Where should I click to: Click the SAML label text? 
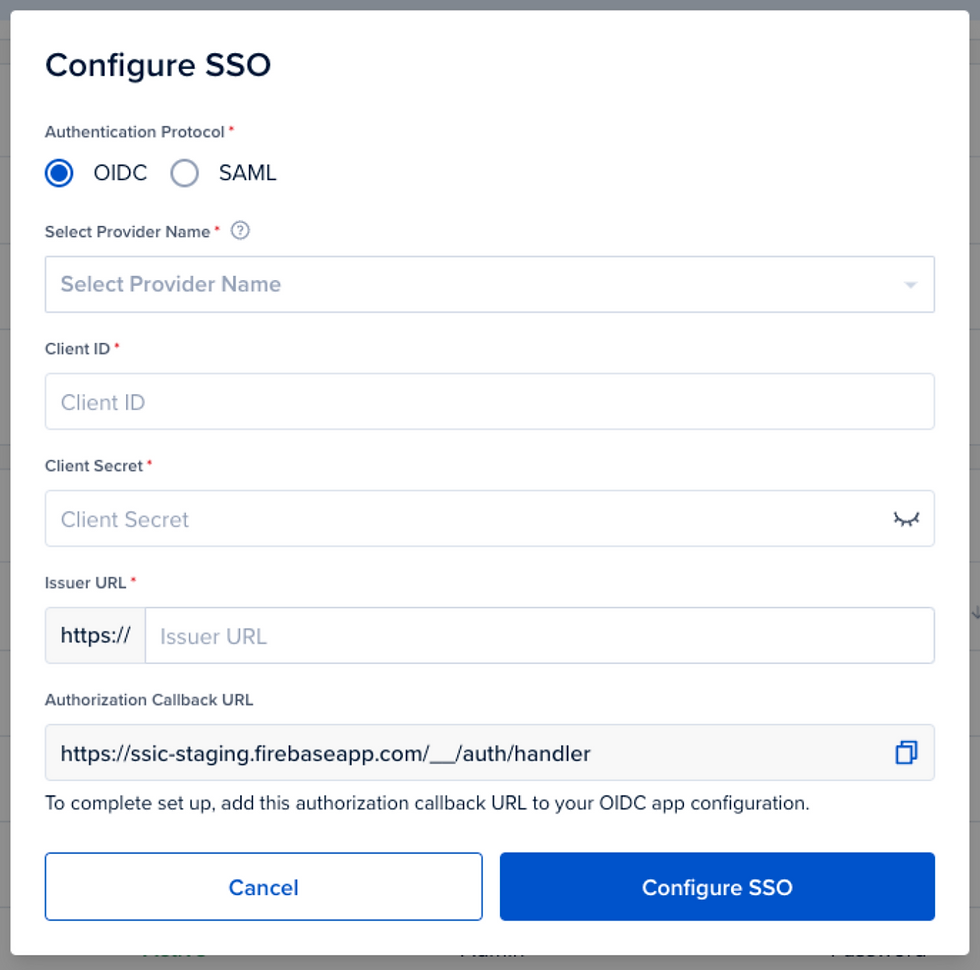point(248,173)
